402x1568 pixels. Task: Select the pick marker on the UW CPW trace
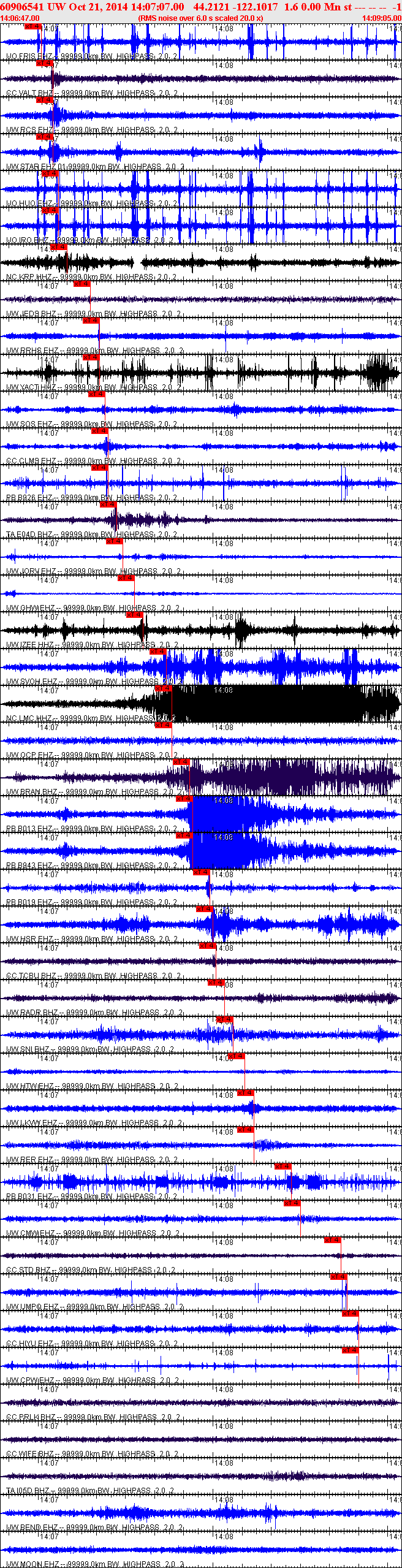point(351,1350)
